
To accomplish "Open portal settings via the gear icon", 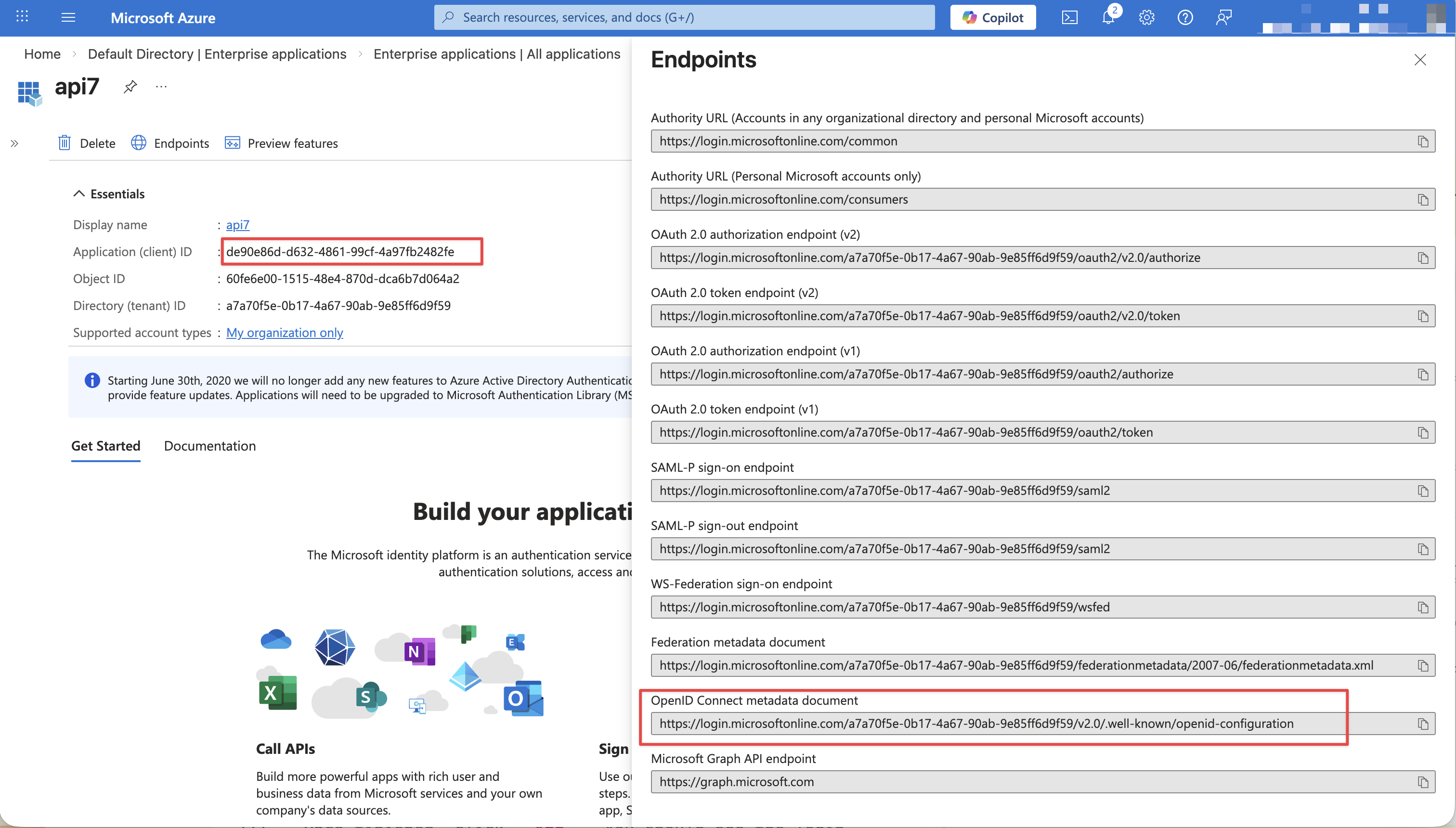I will (1146, 17).
